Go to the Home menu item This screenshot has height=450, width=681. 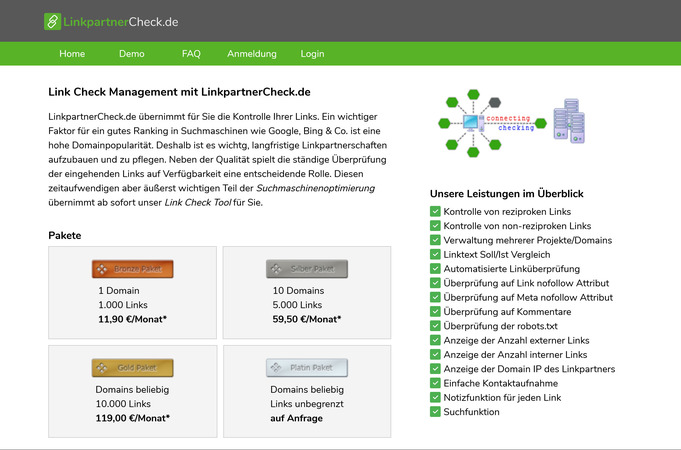[72, 54]
